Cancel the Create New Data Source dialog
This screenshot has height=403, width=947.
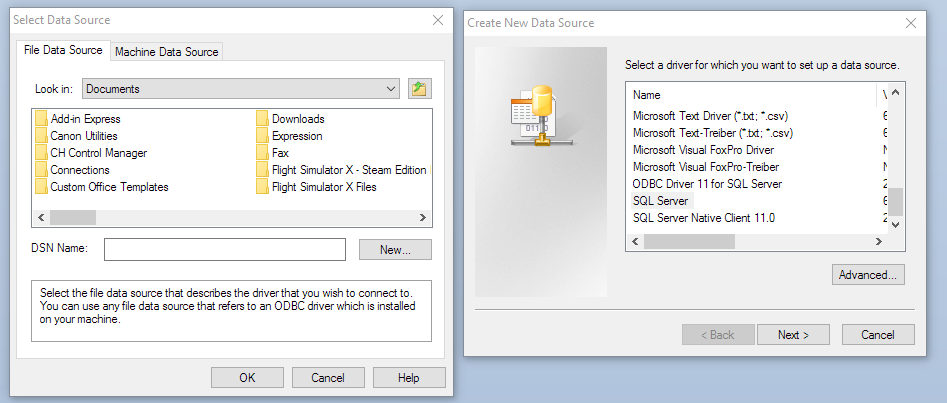pyautogui.click(x=878, y=335)
